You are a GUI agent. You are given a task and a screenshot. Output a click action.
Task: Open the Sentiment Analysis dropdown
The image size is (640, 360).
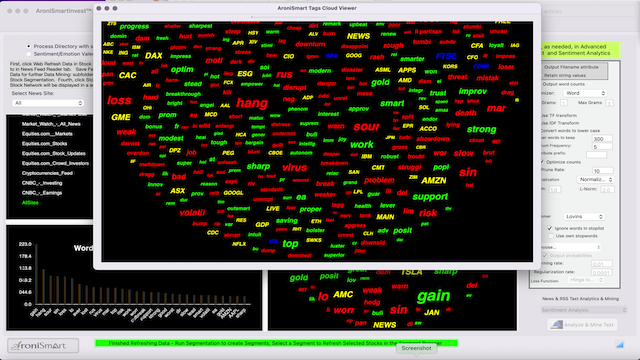pos(584,310)
